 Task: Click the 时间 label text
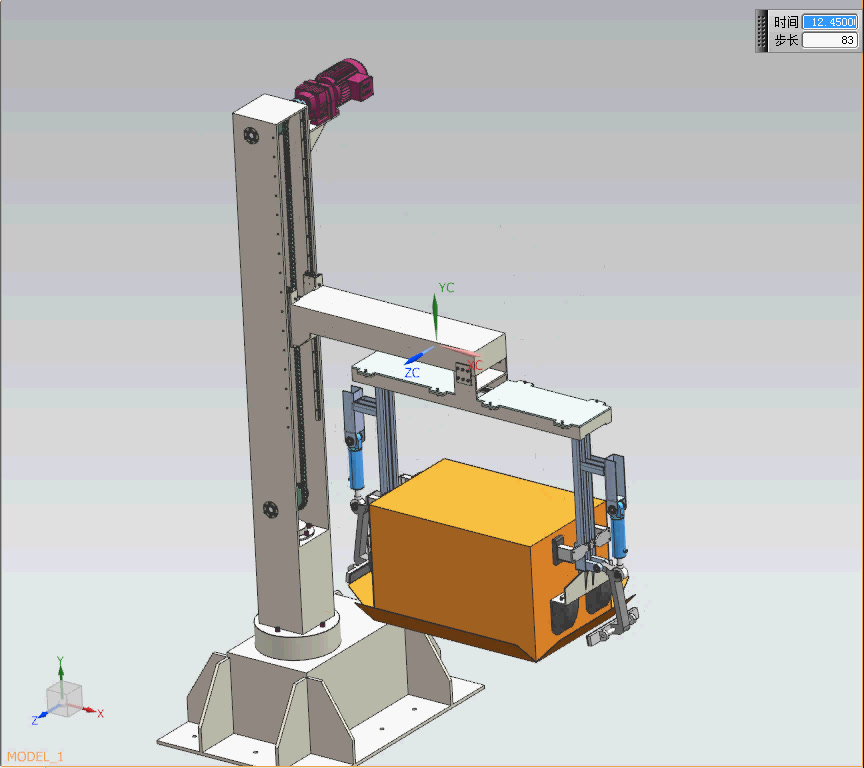(x=786, y=22)
